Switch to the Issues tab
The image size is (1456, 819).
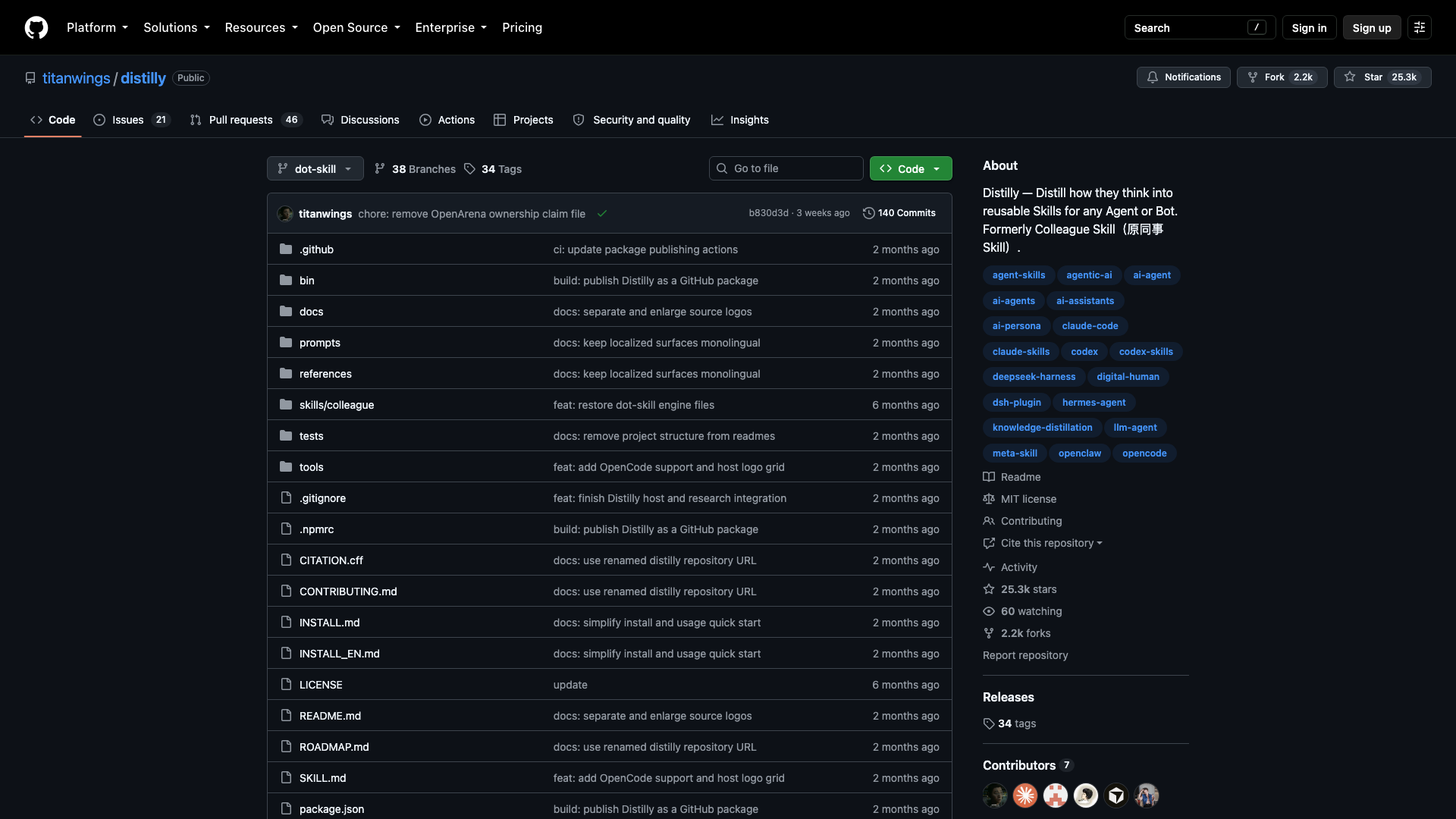click(132, 120)
